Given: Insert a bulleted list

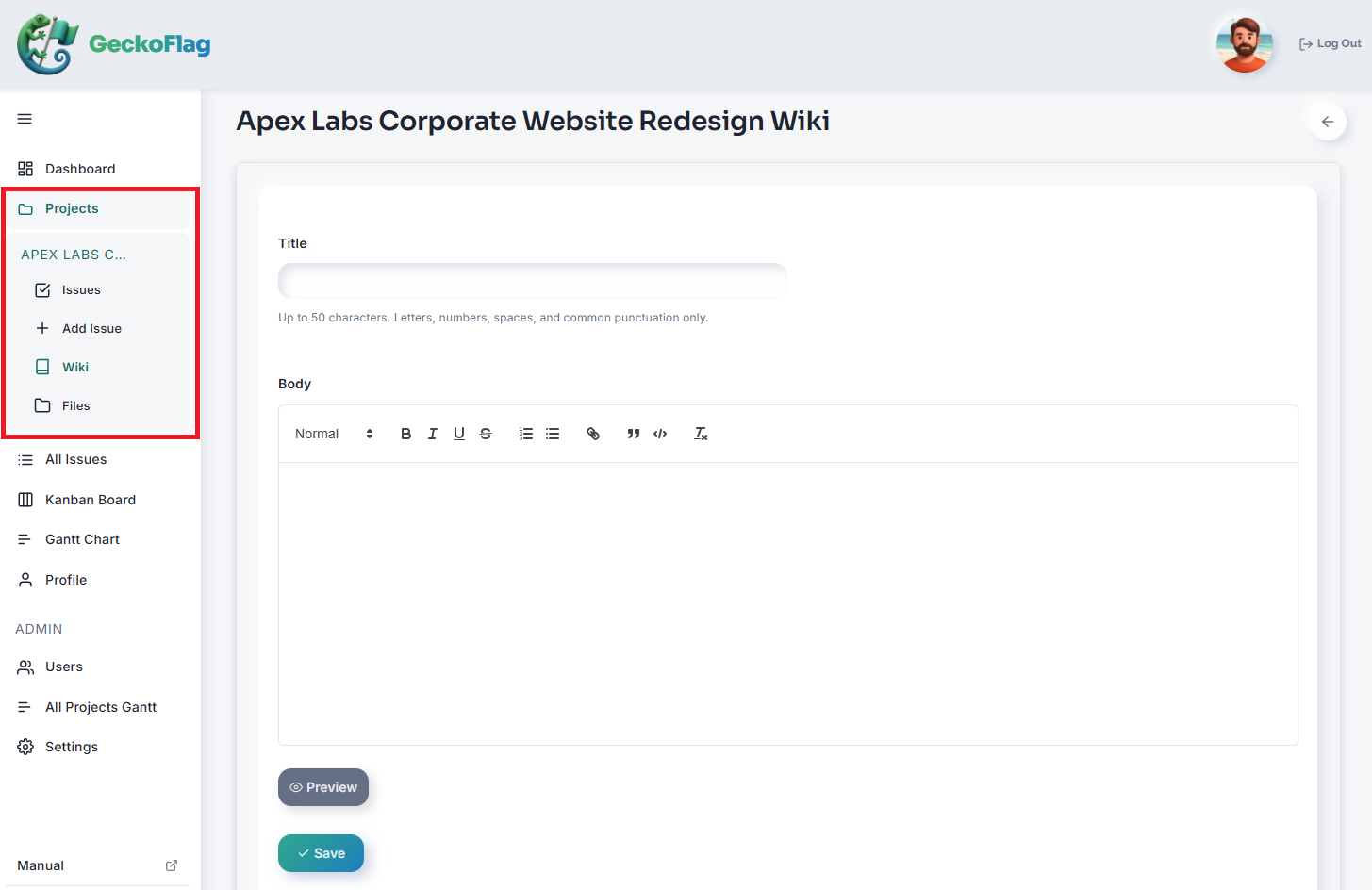Looking at the screenshot, I should [x=553, y=434].
